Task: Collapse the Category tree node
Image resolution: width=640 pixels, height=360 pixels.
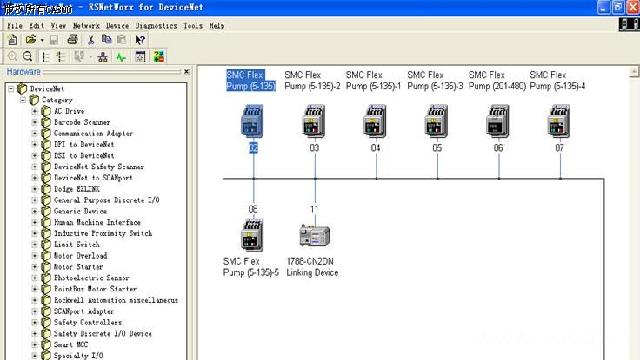Action: pyautogui.click(x=23, y=100)
